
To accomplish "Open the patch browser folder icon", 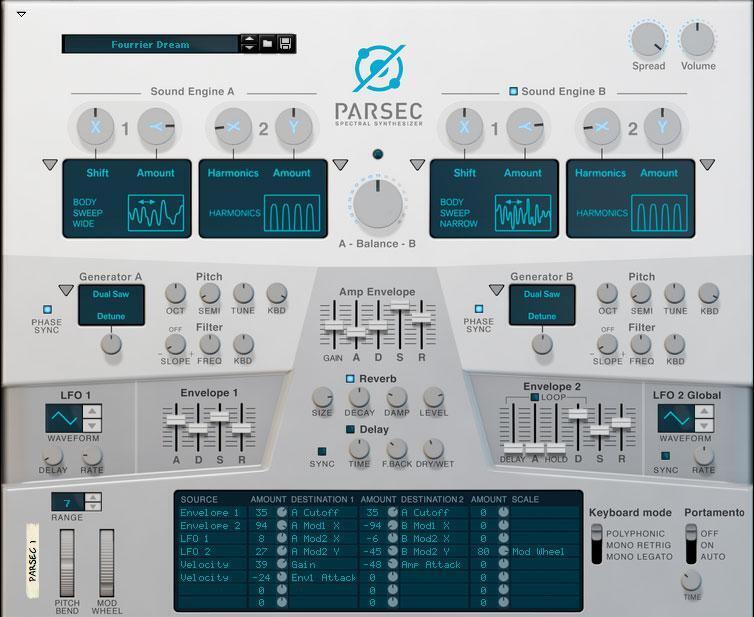I will tap(268, 44).
